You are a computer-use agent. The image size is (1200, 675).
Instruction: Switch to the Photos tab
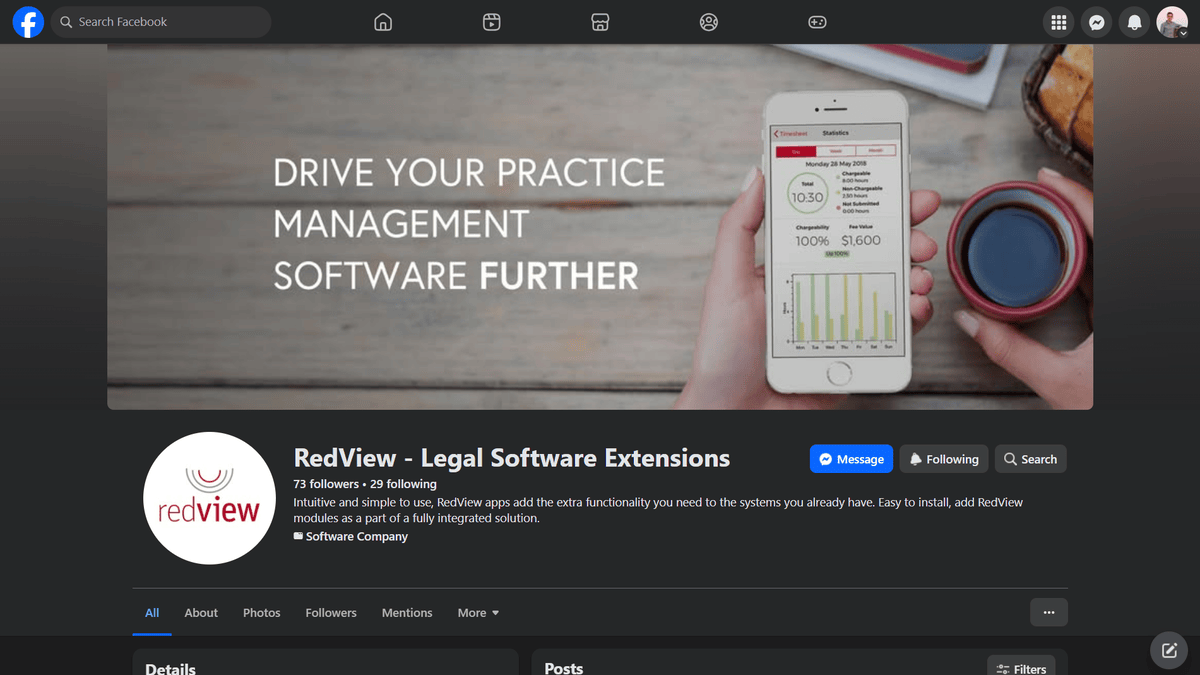[262, 613]
